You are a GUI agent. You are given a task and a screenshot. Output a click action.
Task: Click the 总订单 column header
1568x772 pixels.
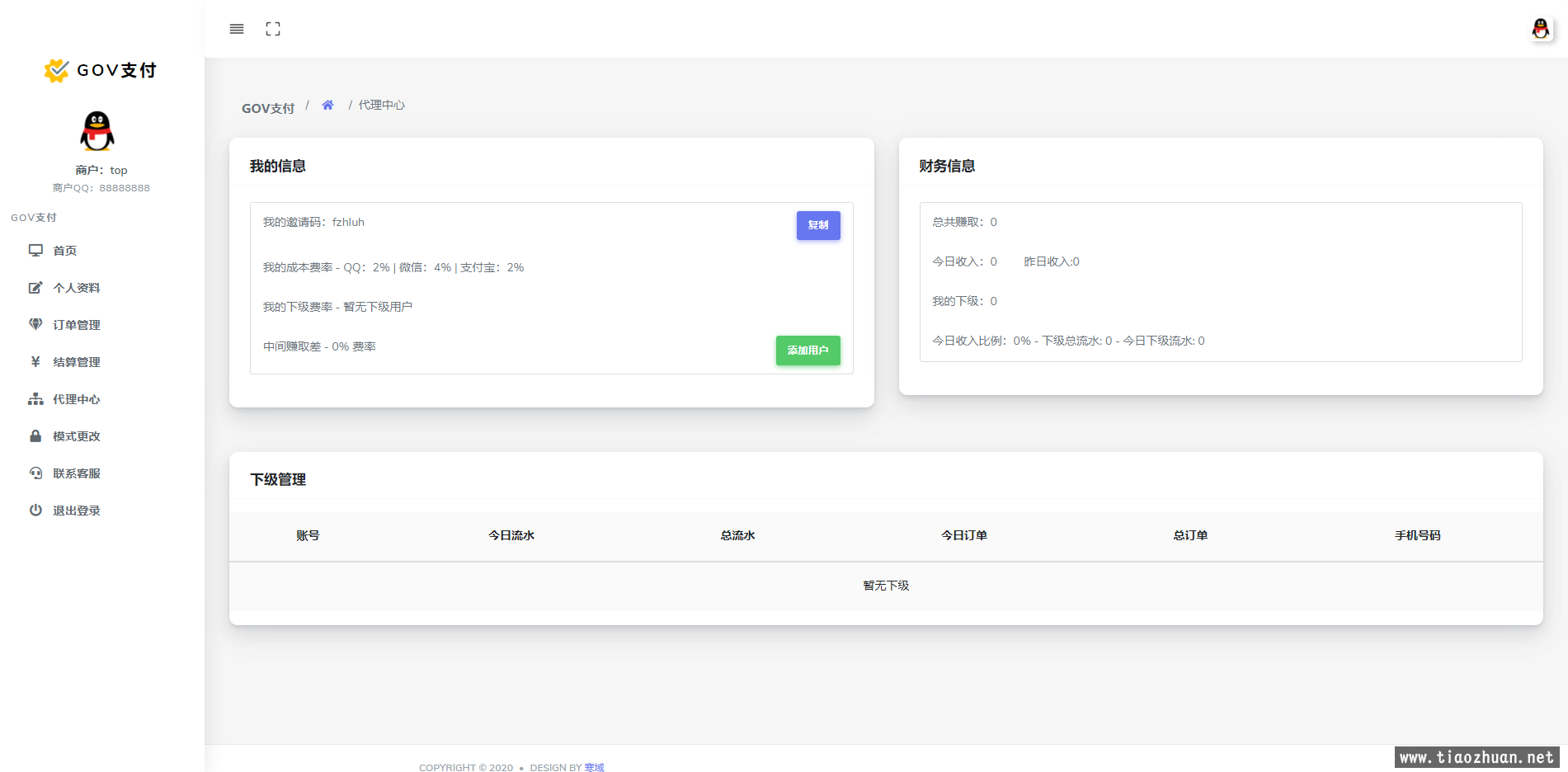[1190, 535]
